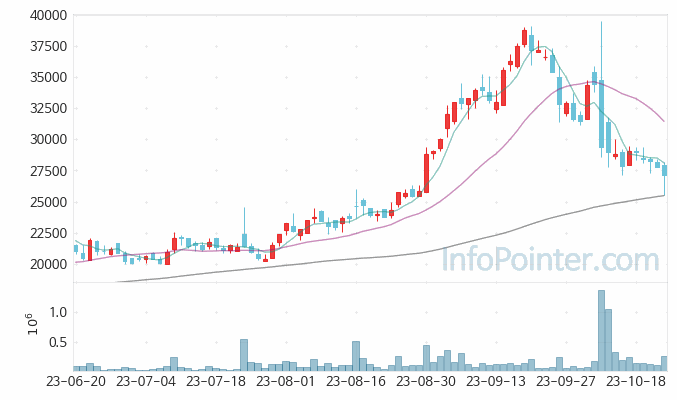The width and height of the screenshot is (677, 400).
Task: Click the 10⁶ volume scale label
Action: tap(33, 324)
